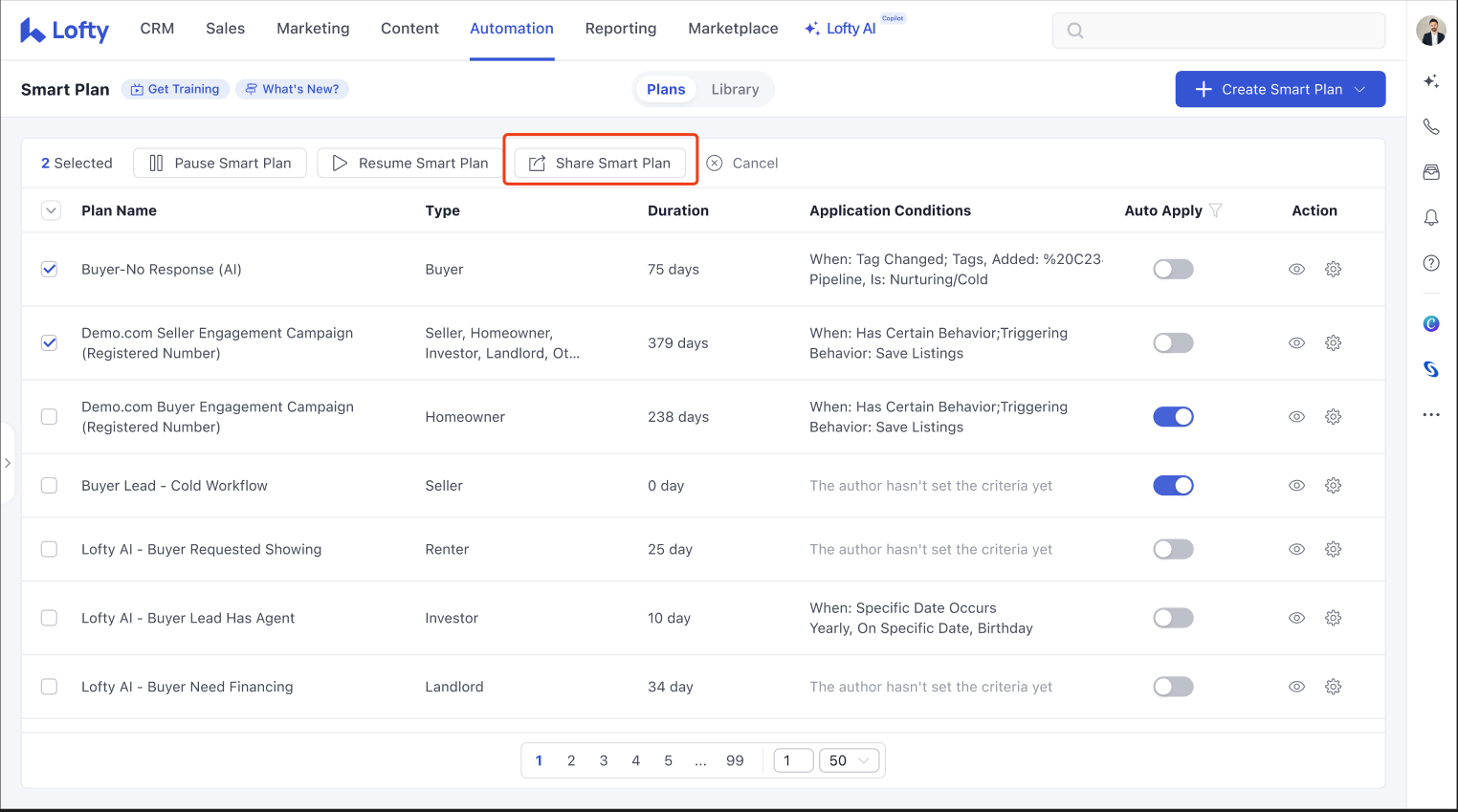Check Lofty AI - Buyer Need Financing checkbox
This screenshot has height=812, width=1458.
pos(50,687)
